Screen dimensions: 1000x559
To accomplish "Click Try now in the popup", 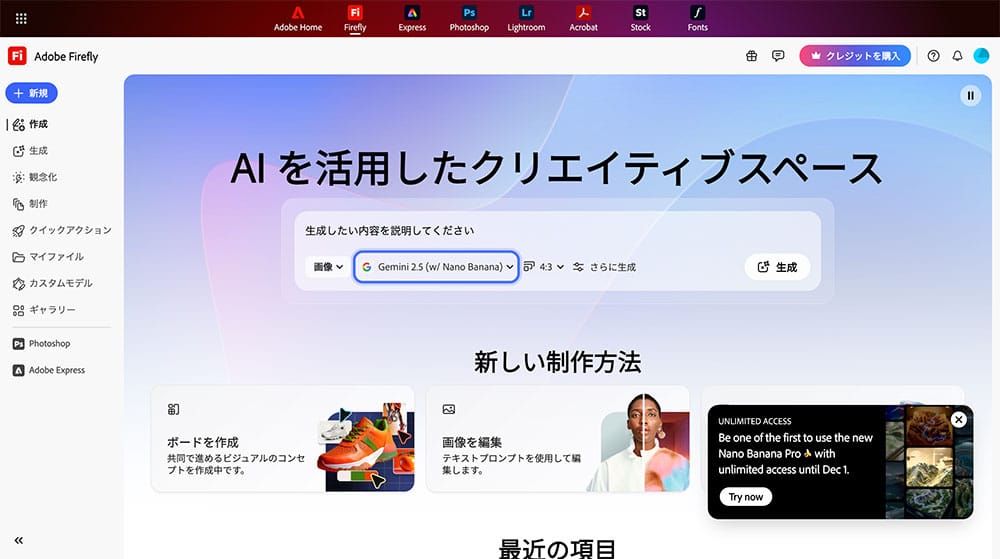I will [x=746, y=497].
